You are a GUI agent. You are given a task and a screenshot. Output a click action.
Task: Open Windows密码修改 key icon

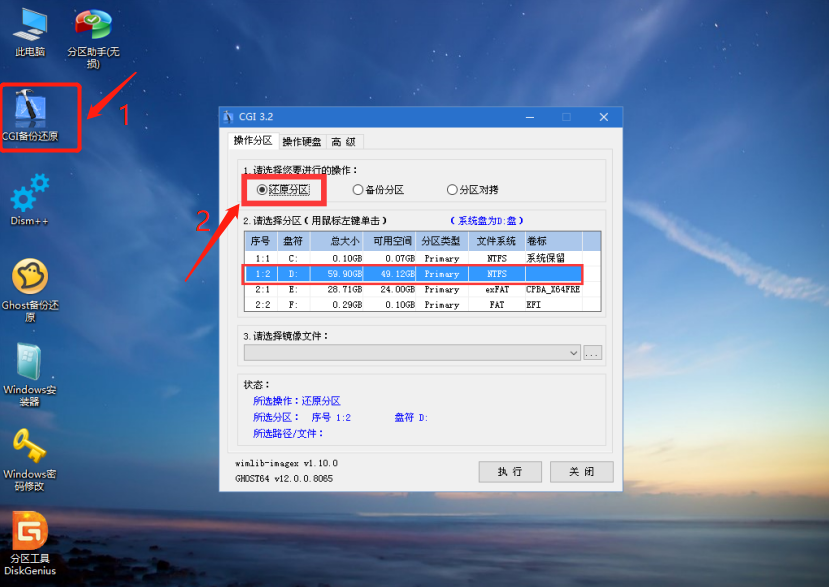tap(30, 447)
